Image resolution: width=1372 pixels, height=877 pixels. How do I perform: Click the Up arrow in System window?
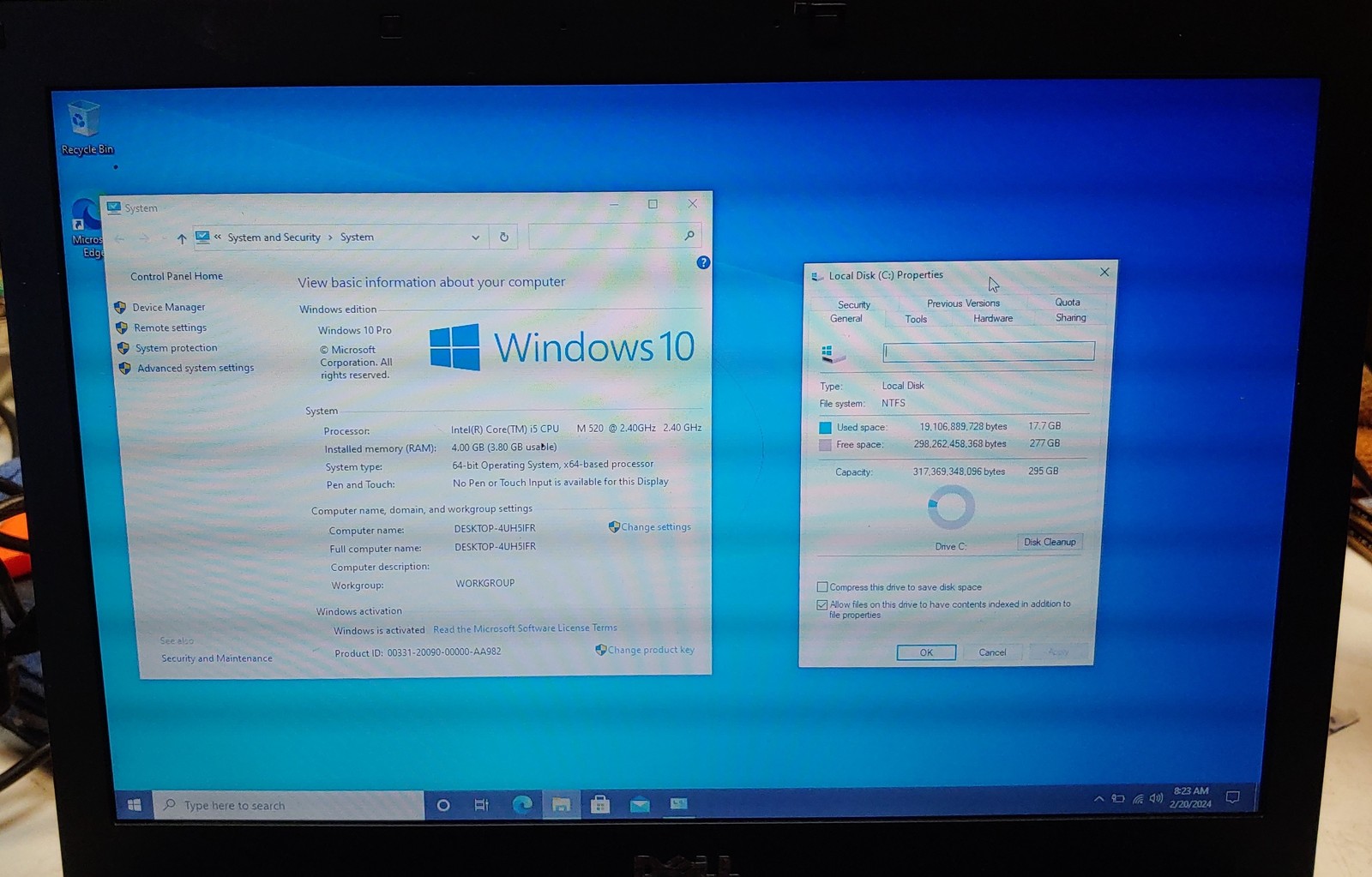tap(181, 238)
